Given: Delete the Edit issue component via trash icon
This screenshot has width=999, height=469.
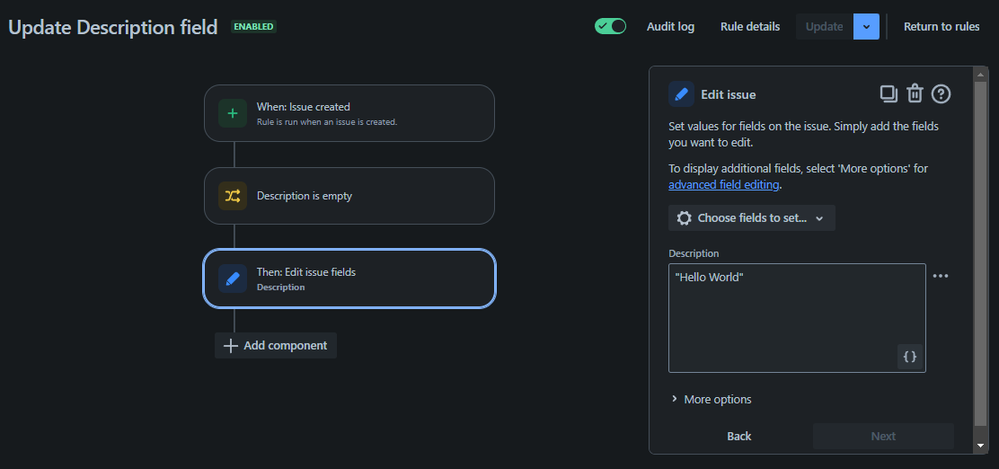Looking at the screenshot, I should (915, 94).
